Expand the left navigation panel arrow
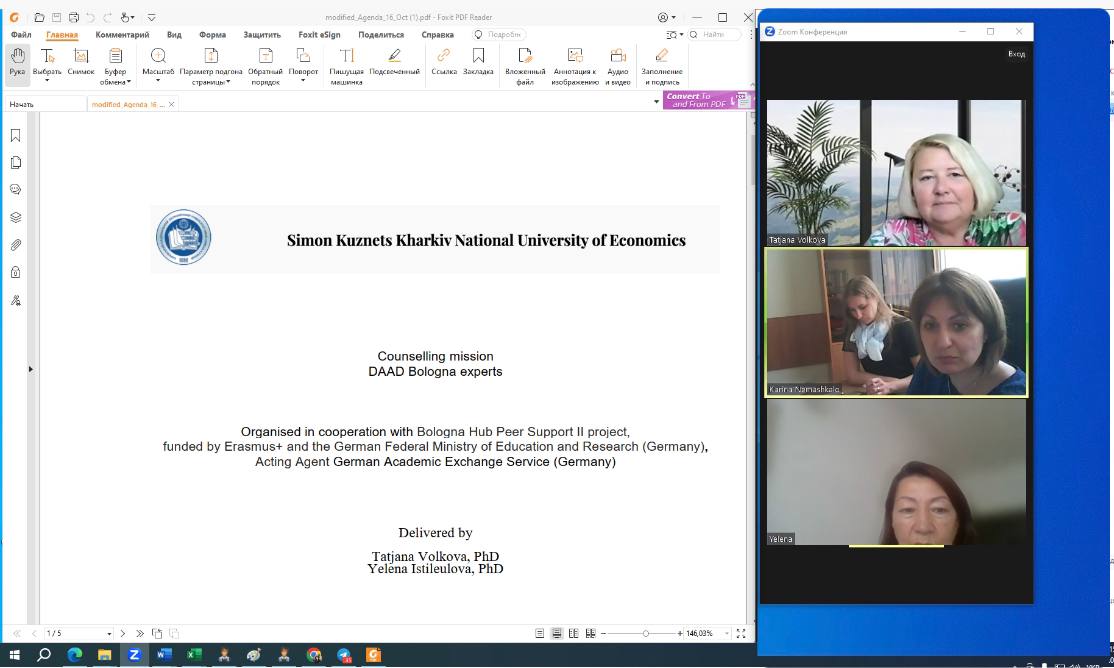This screenshot has height=668, width=1114. click(x=31, y=369)
